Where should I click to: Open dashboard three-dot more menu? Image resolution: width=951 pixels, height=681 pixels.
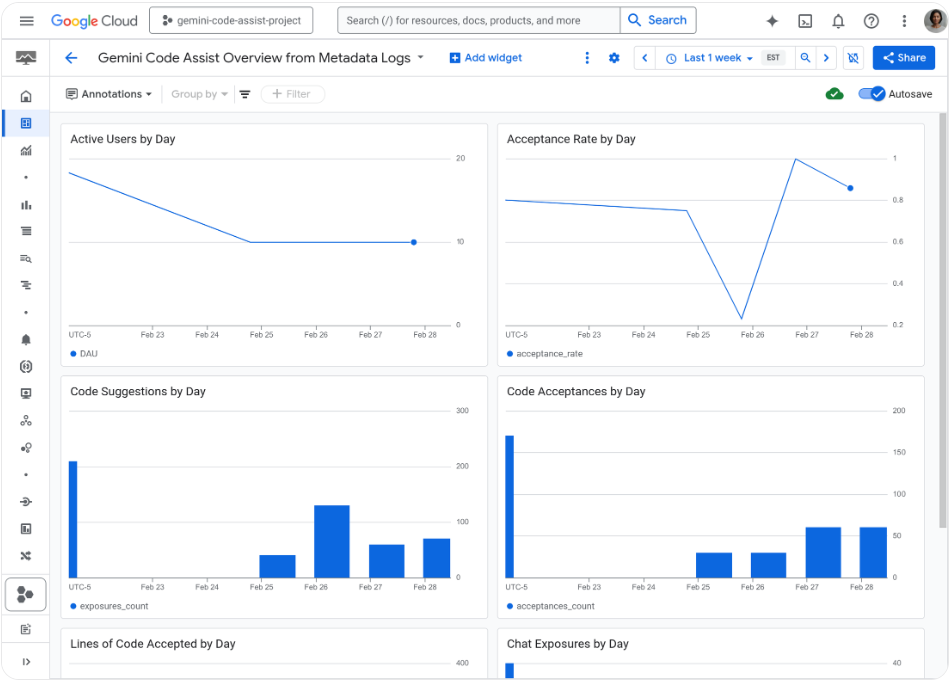[x=586, y=58]
